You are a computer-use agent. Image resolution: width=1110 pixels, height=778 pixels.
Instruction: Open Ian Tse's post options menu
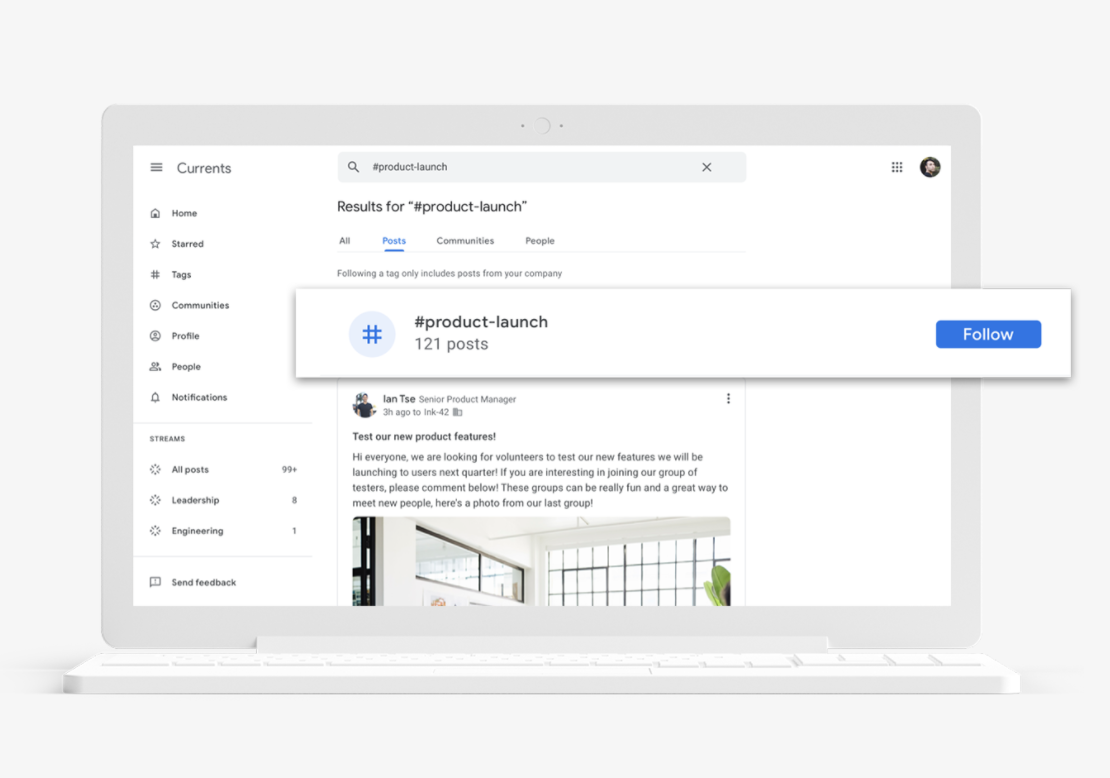728,399
